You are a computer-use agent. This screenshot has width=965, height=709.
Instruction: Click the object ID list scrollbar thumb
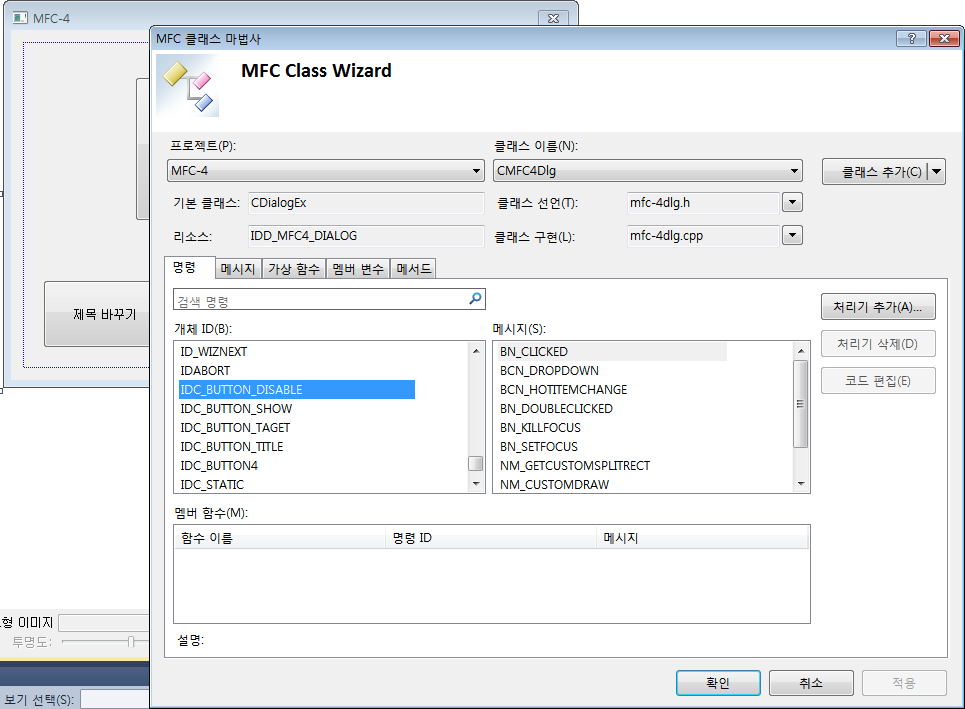tap(476, 463)
